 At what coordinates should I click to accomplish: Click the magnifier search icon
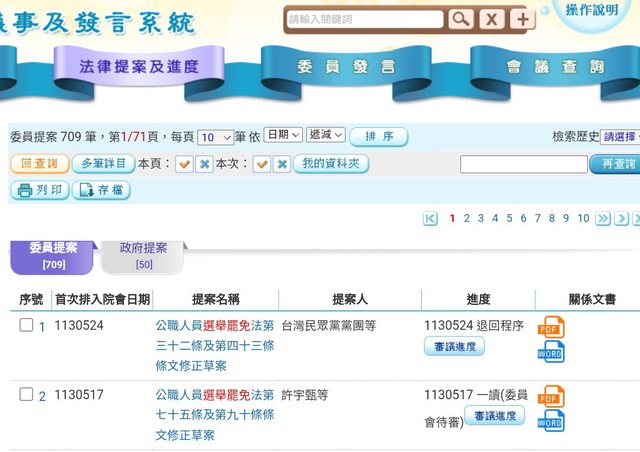click(x=461, y=19)
